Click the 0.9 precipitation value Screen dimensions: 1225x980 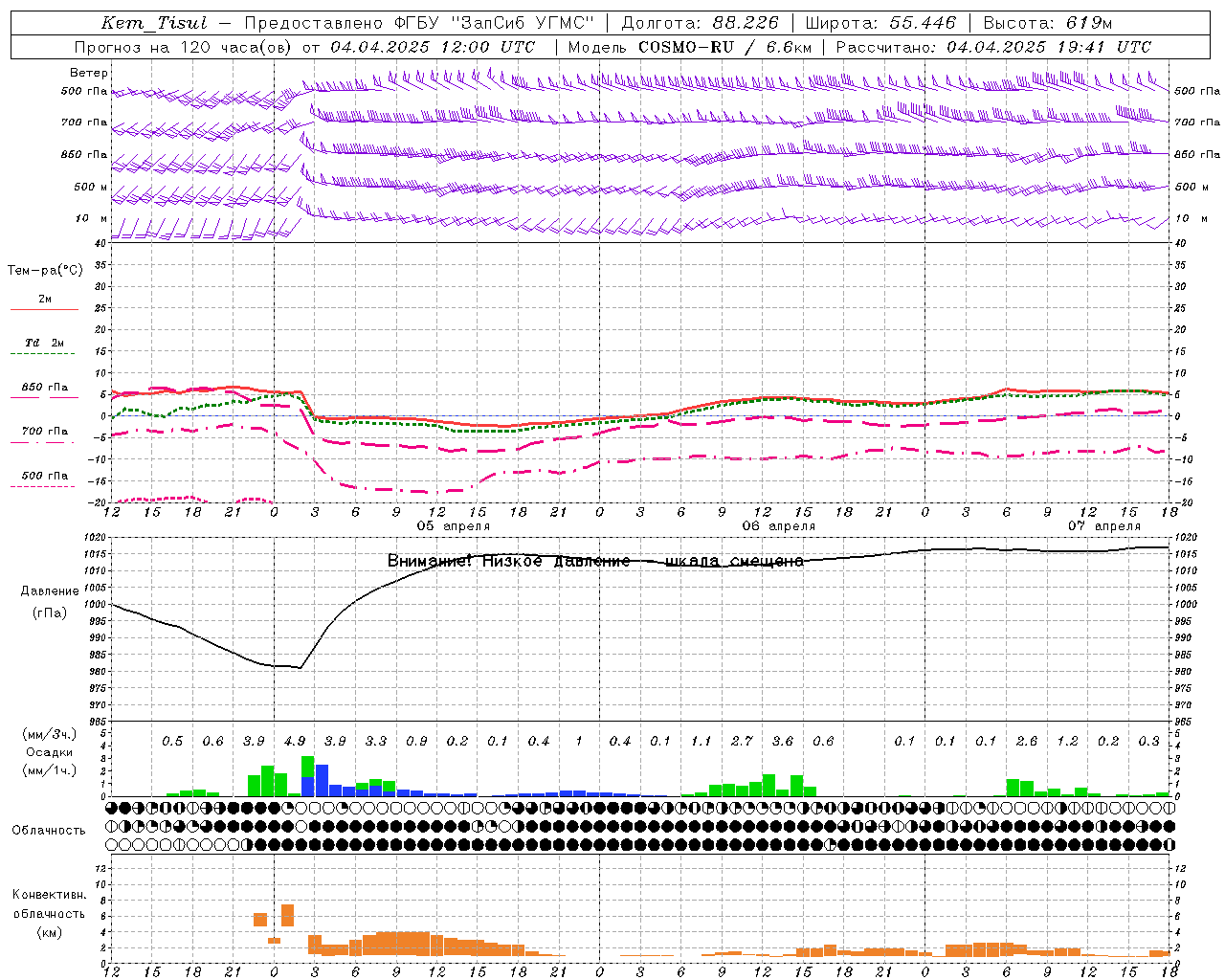(x=416, y=742)
